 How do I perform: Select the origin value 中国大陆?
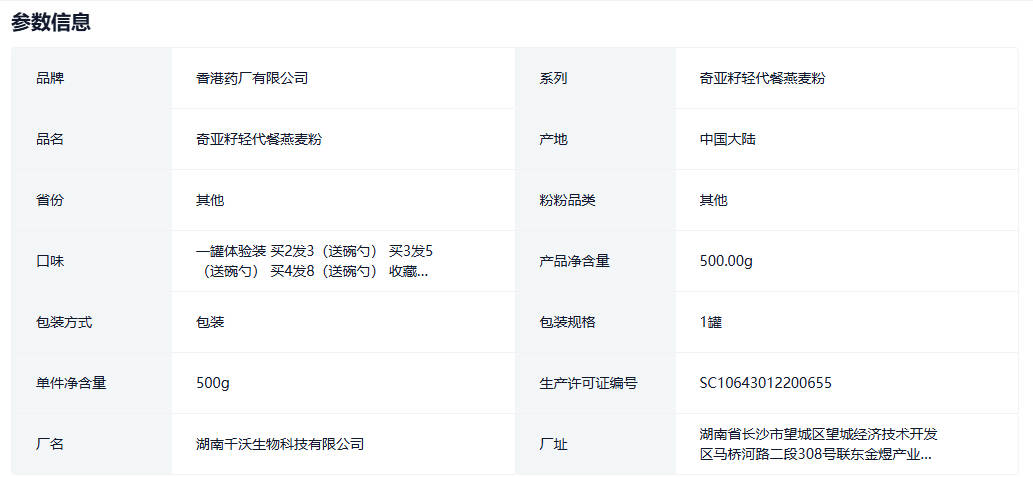click(x=727, y=139)
